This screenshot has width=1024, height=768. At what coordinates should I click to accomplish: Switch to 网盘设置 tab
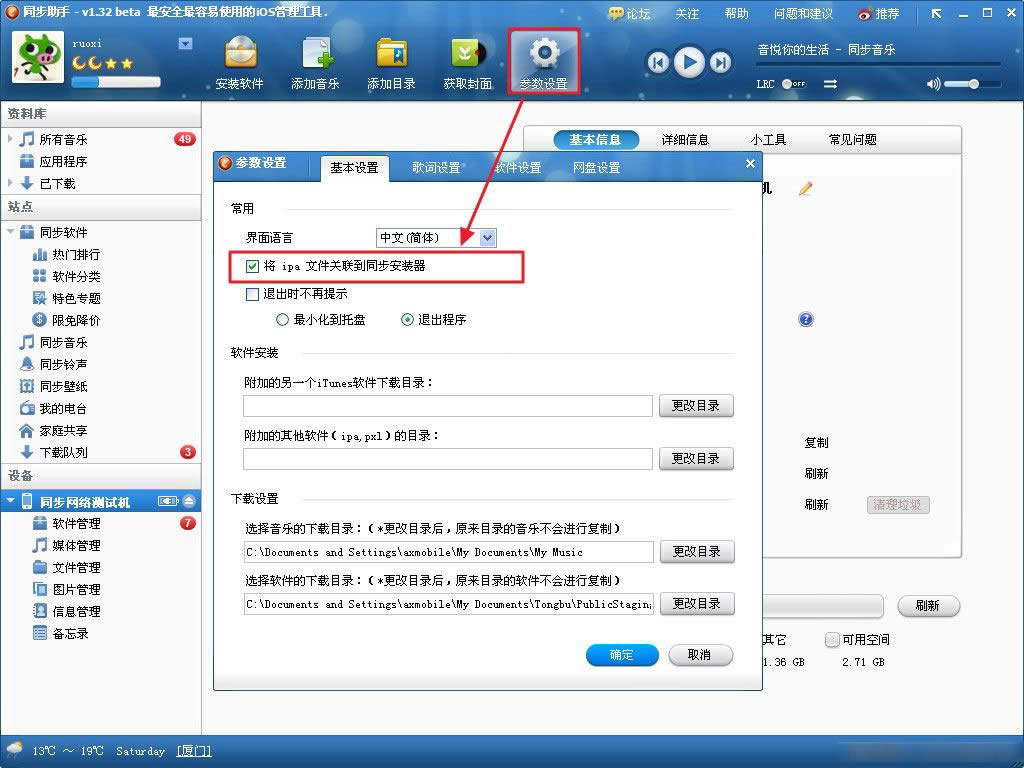pos(596,168)
